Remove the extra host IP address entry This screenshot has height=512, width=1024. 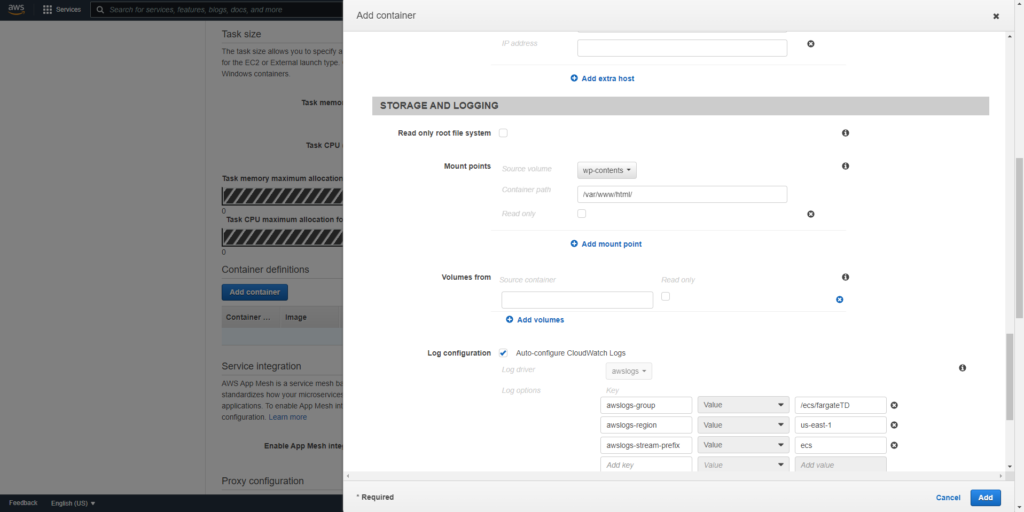click(x=811, y=44)
